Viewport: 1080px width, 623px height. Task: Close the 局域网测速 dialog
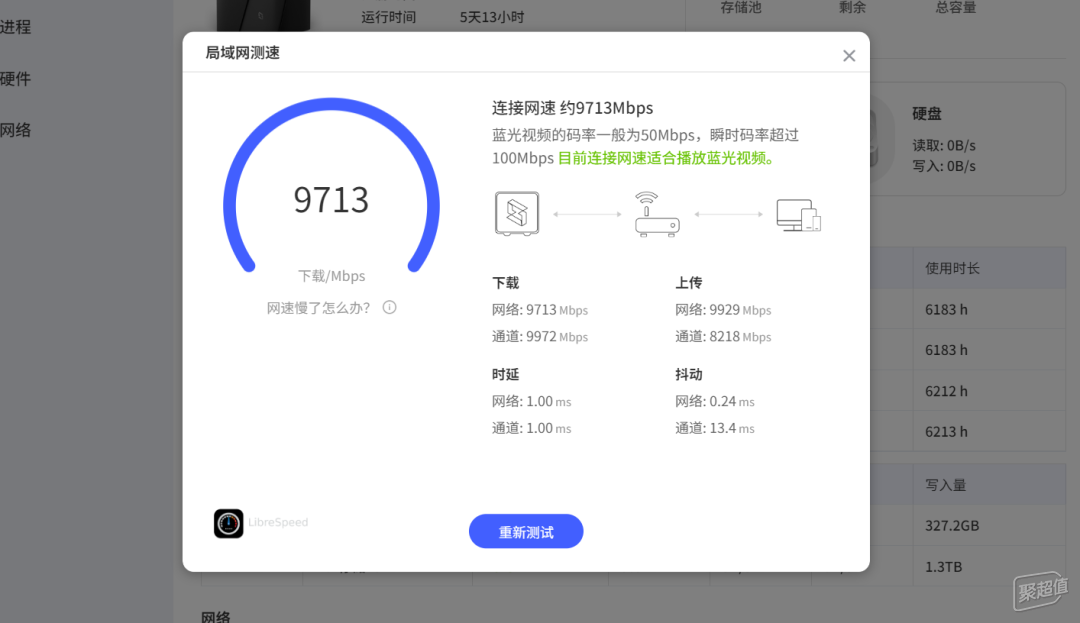pyautogui.click(x=849, y=56)
